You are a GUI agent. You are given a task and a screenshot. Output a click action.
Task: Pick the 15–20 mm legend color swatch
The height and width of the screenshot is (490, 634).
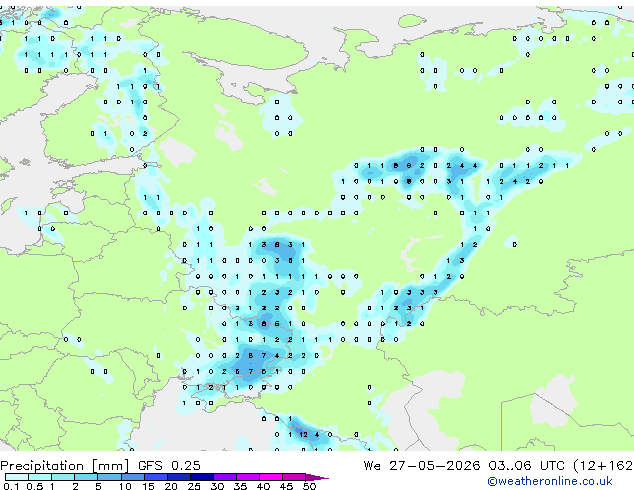click(155, 477)
